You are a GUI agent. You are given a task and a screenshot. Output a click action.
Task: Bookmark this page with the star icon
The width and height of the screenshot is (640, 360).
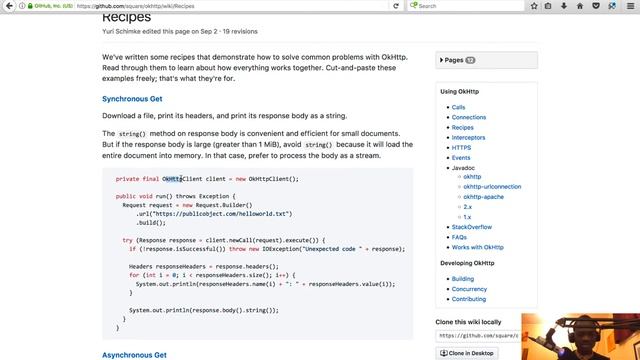(x=534, y=6)
